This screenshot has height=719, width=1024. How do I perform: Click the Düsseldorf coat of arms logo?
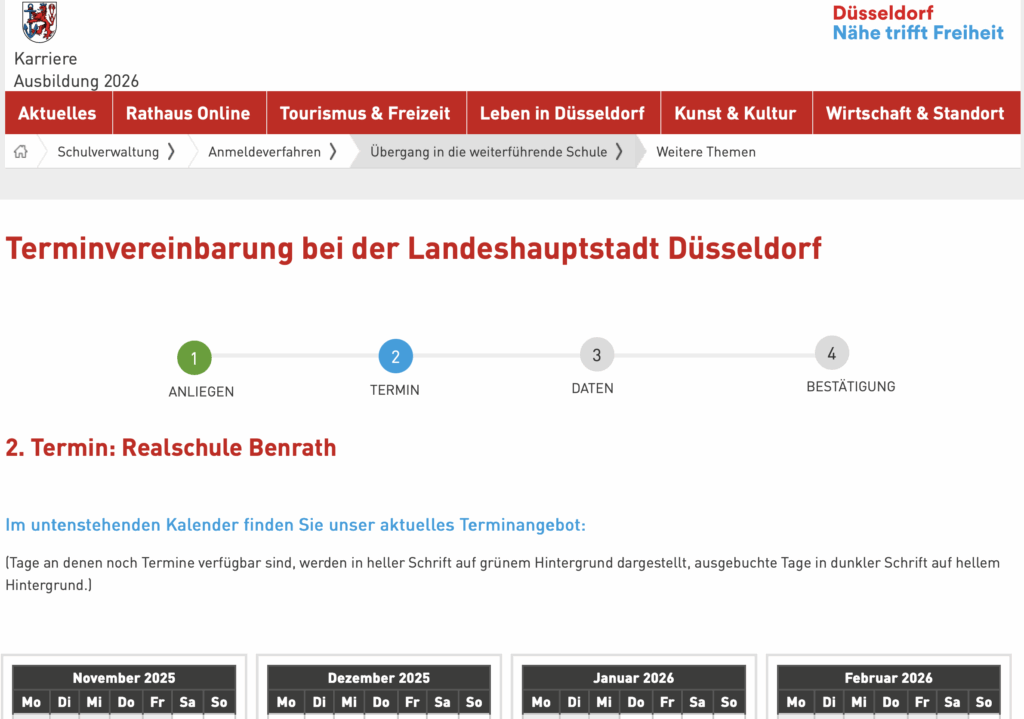[39, 21]
